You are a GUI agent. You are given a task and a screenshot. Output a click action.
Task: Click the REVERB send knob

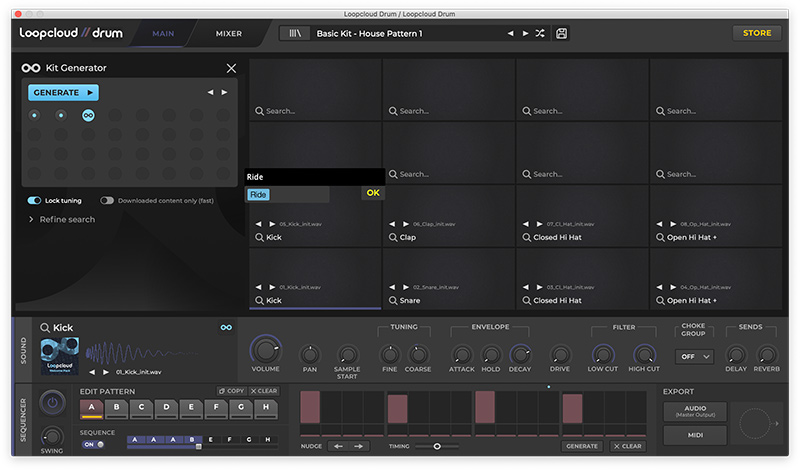pos(766,355)
